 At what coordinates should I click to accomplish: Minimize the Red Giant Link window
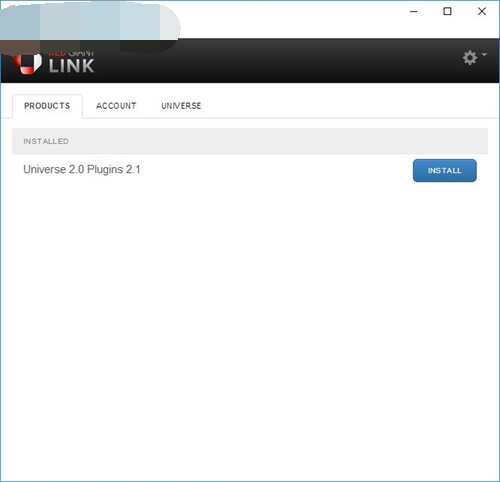414,11
